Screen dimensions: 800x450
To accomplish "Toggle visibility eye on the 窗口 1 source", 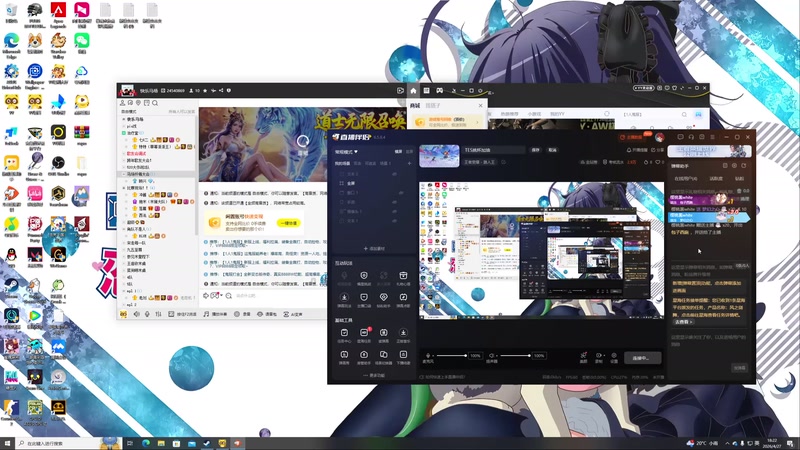I will coord(401,193).
